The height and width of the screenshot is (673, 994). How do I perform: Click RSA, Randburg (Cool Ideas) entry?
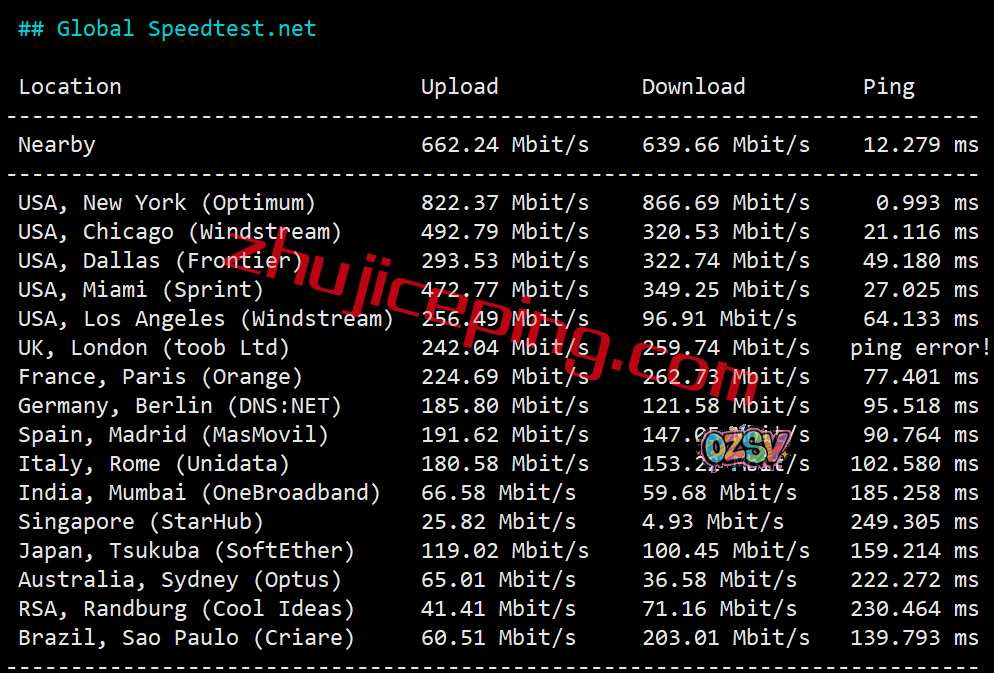186,609
